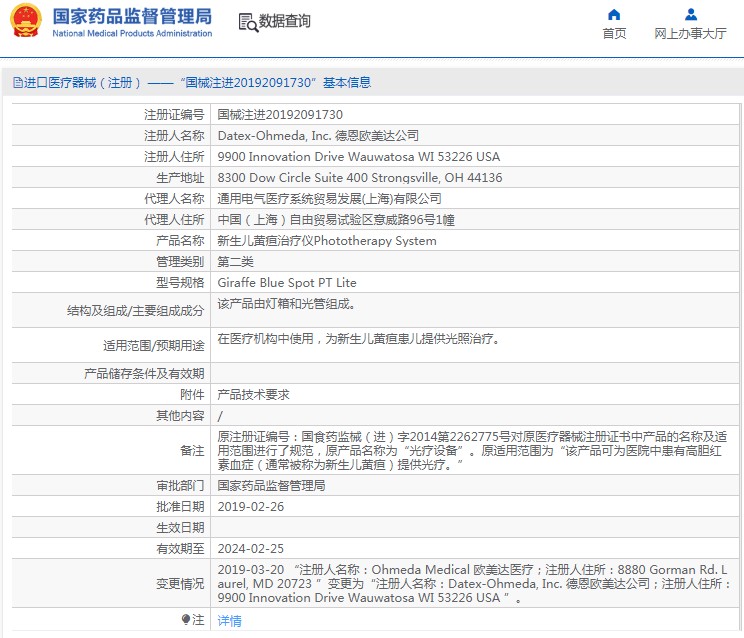Select the 2019-03-20 change record text
Image resolution: width=744 pixels, height=638 pixels.
tap(474, 583)
